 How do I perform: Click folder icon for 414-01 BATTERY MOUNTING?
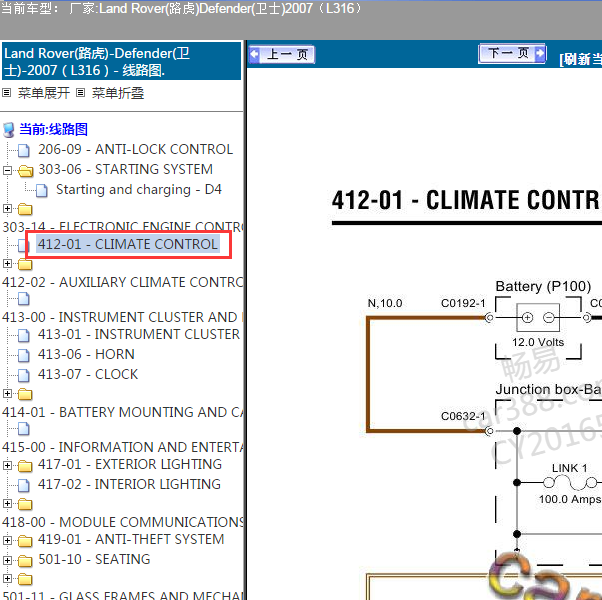pos(25,394)
